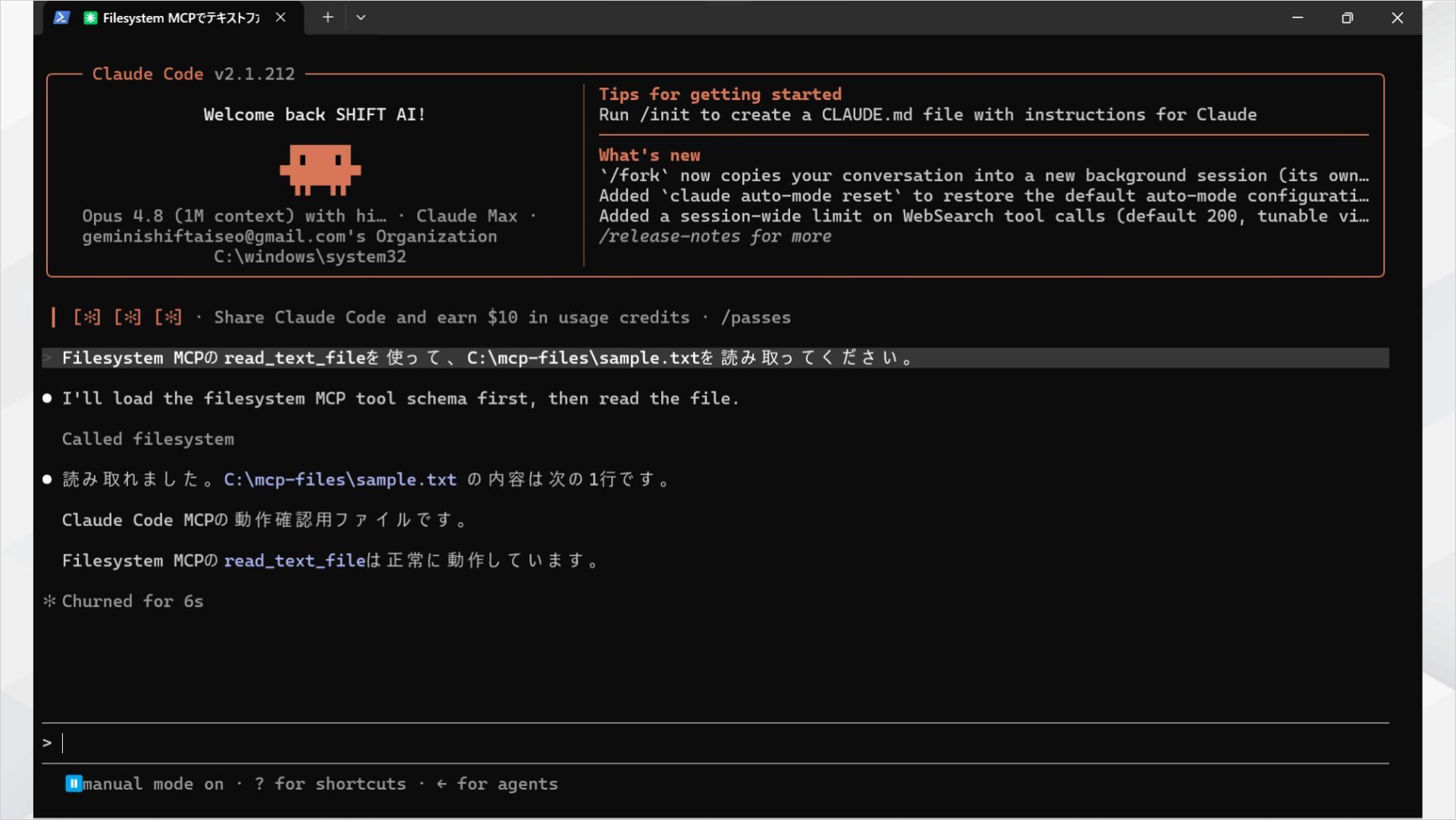Image resolution: width=1456 pixels, height=820 pixels.
Task: Click the /fork release note line
Action: [984, 175]
